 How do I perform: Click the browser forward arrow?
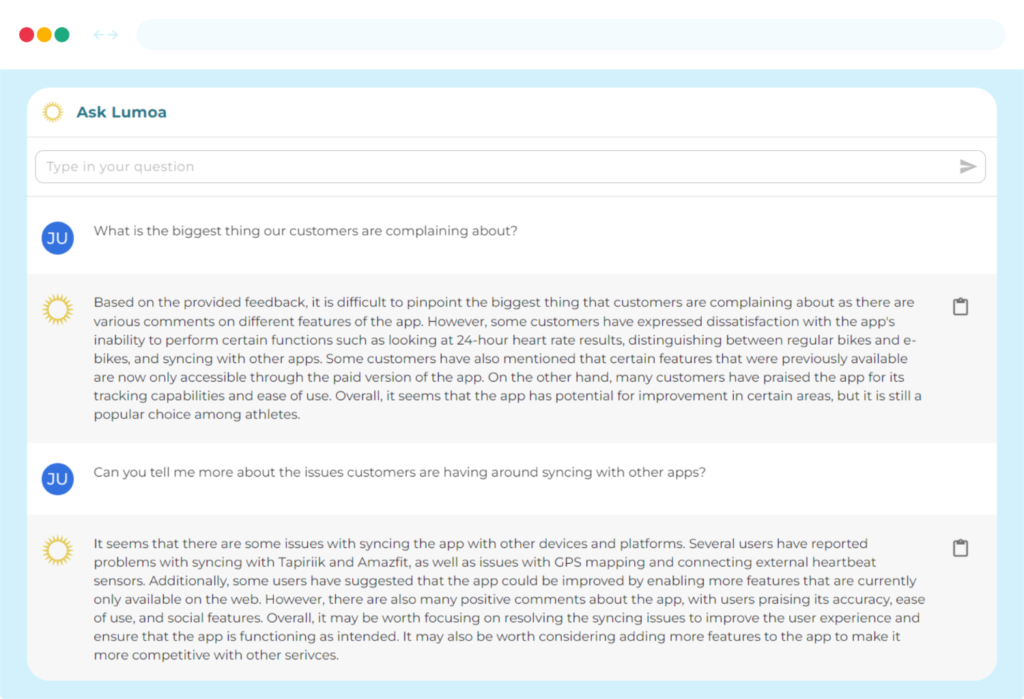pos(111,34)
